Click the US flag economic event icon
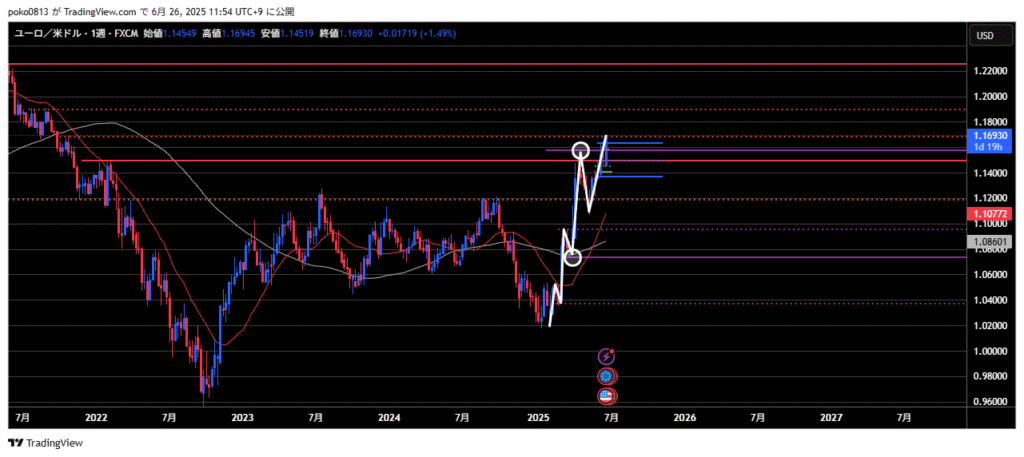This screenshot has width=1024, height=457. click(x=606, y=396)
